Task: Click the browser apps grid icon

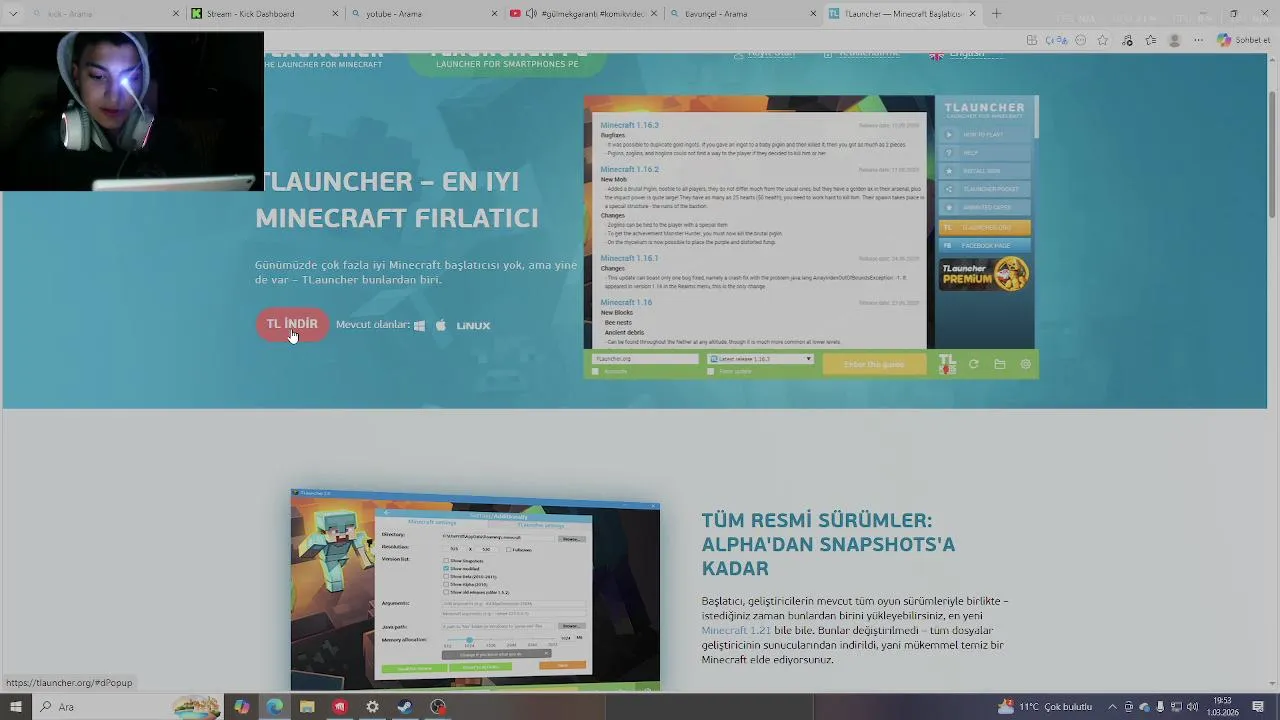Action: [1032, 40]
